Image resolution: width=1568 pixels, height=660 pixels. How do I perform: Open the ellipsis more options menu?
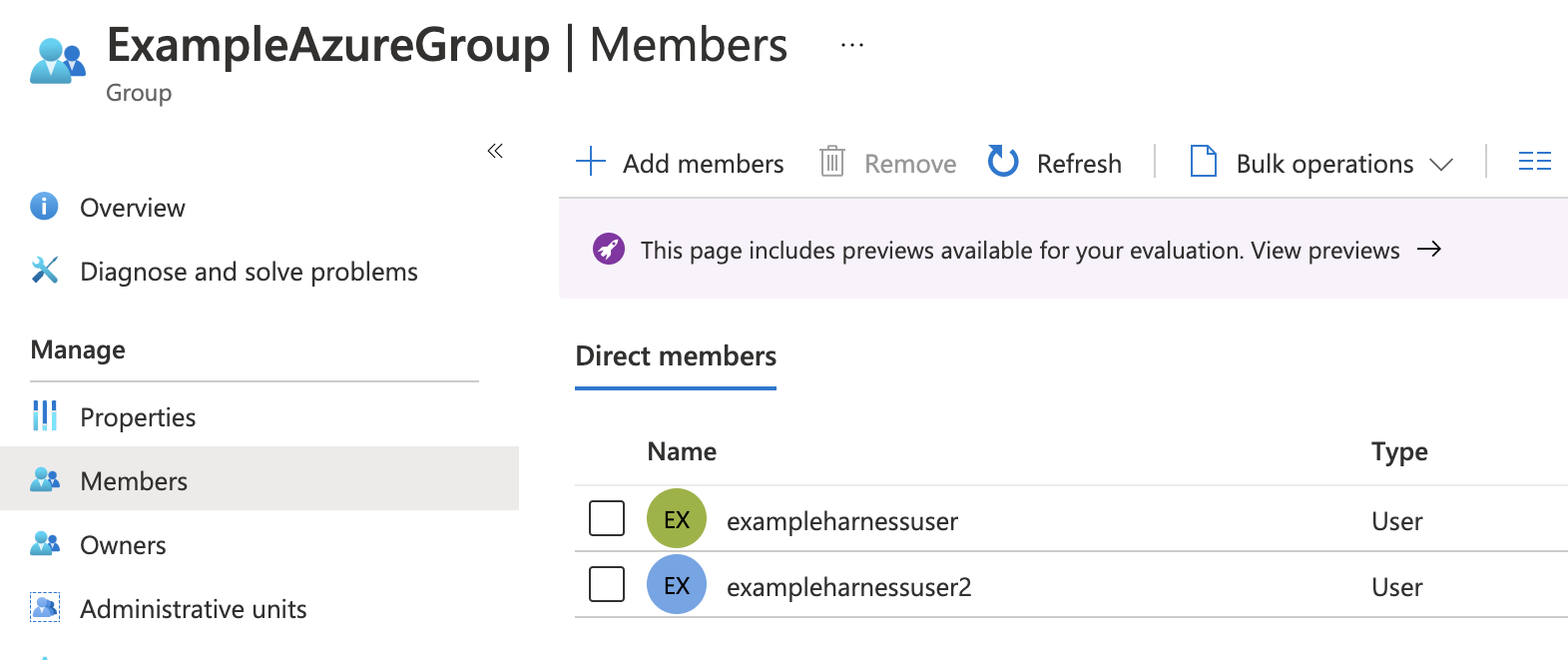coord(852,45)
